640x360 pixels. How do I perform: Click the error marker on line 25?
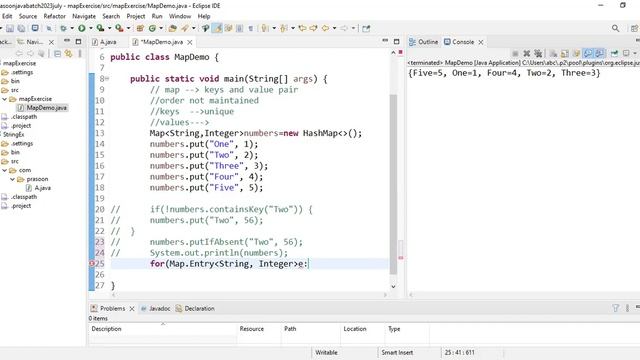tap(92, 264)
